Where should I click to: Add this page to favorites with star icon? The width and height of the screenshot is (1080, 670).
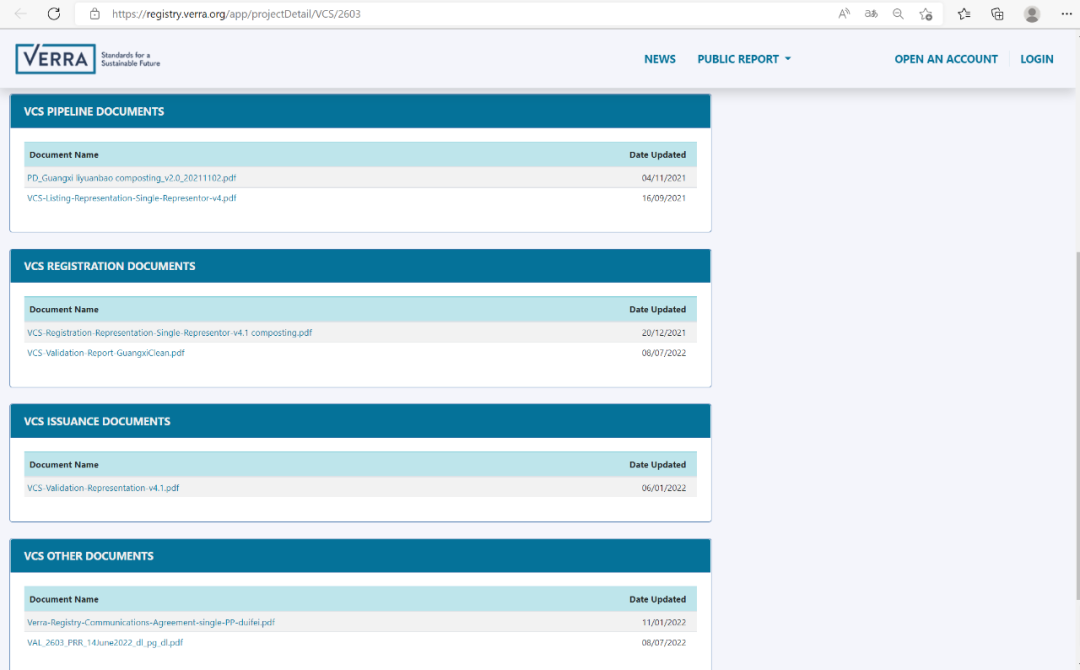pyautogui.click(x=926, y=14)
